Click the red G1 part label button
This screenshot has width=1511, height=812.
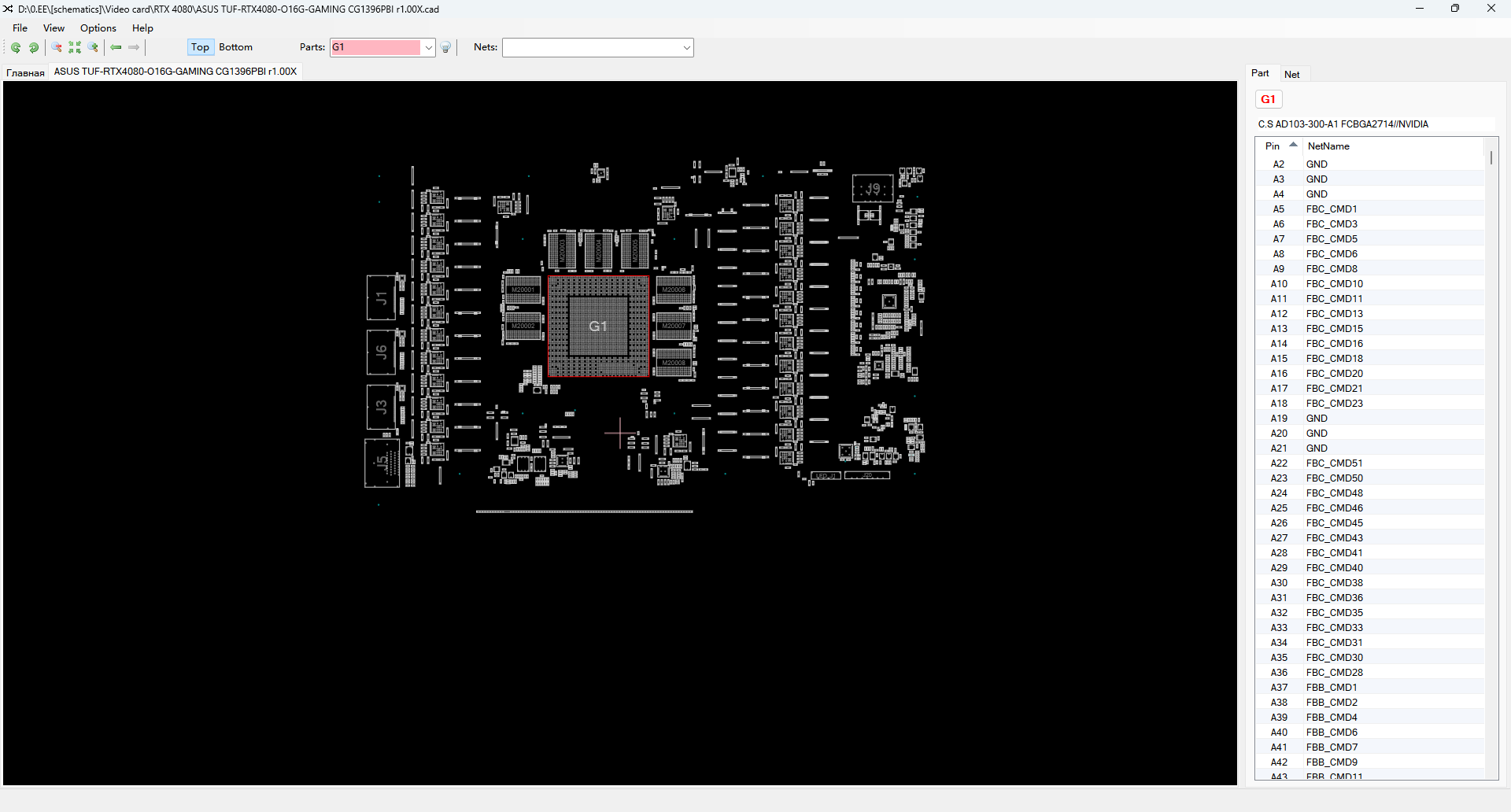(1269, 99)
